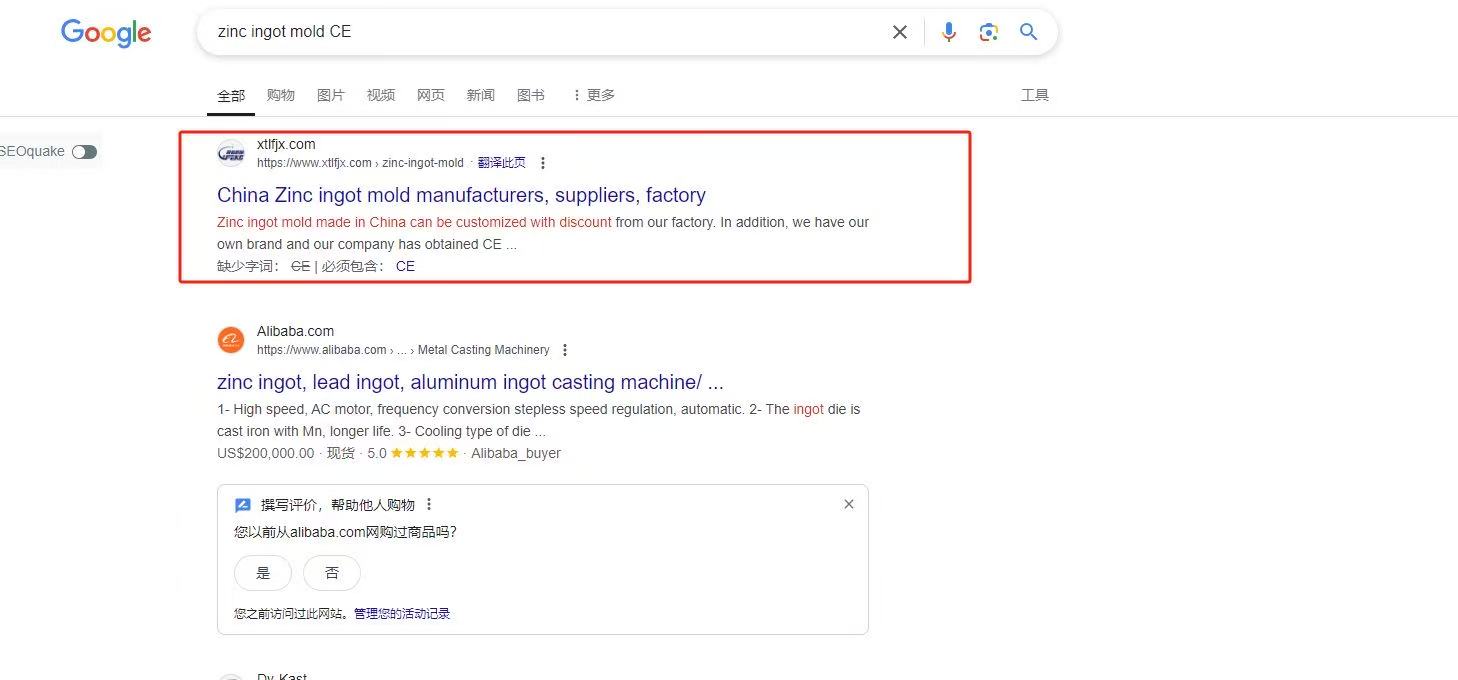Start voice search with microphone icon

[x=949, y=32]
